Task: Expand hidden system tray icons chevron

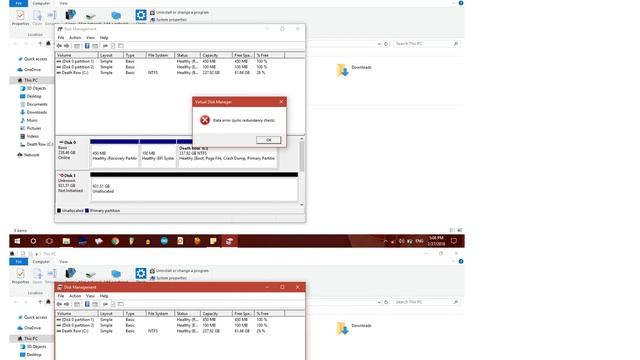Action: pyautogui.click(x=385, y=241)
